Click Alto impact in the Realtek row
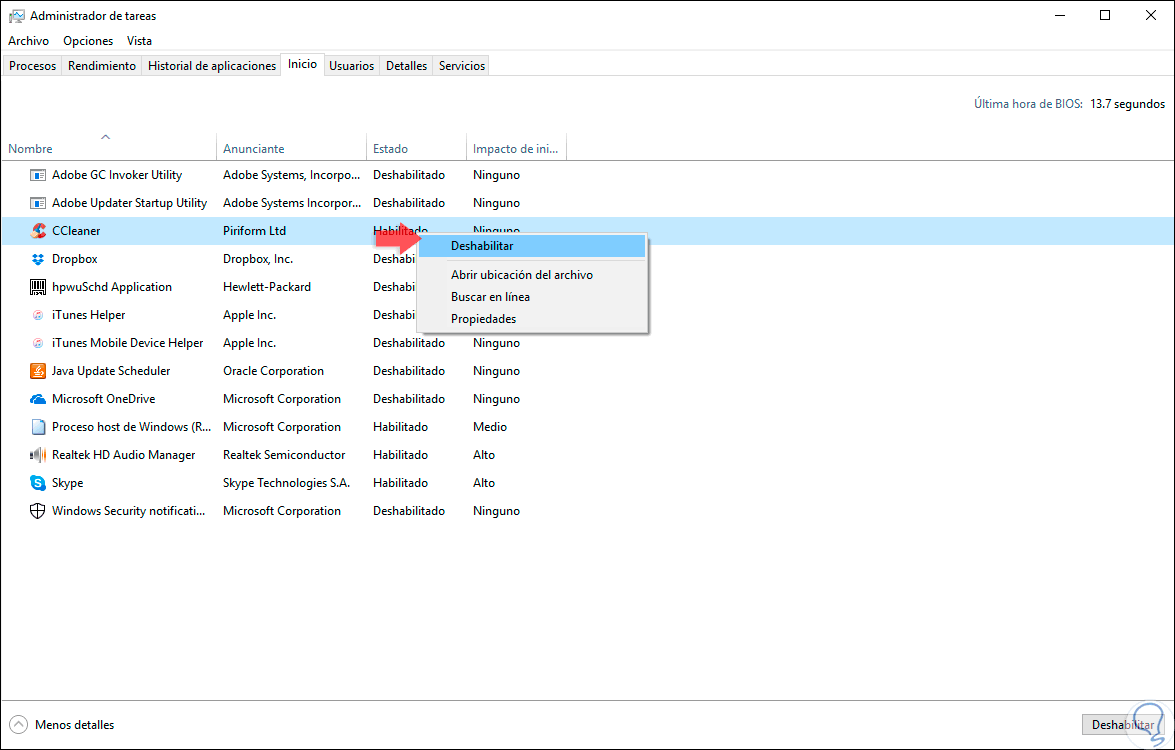1175x750 pixels. [484, 455]
